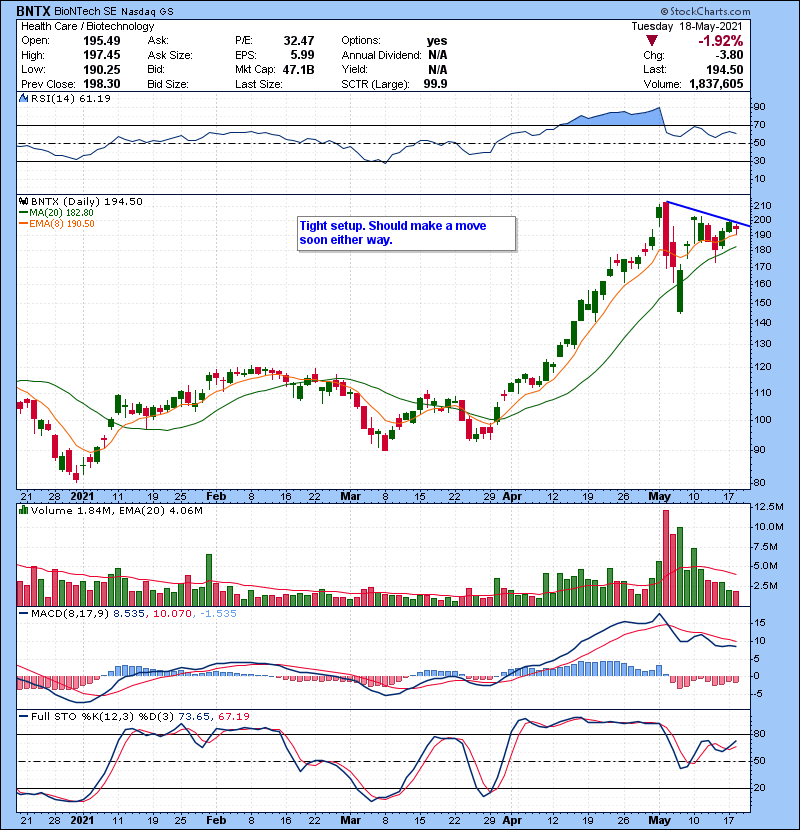Click the SCTR (Large) value 99.9
The width and height of the screenshot is (800, 830).
coord(435,84)
